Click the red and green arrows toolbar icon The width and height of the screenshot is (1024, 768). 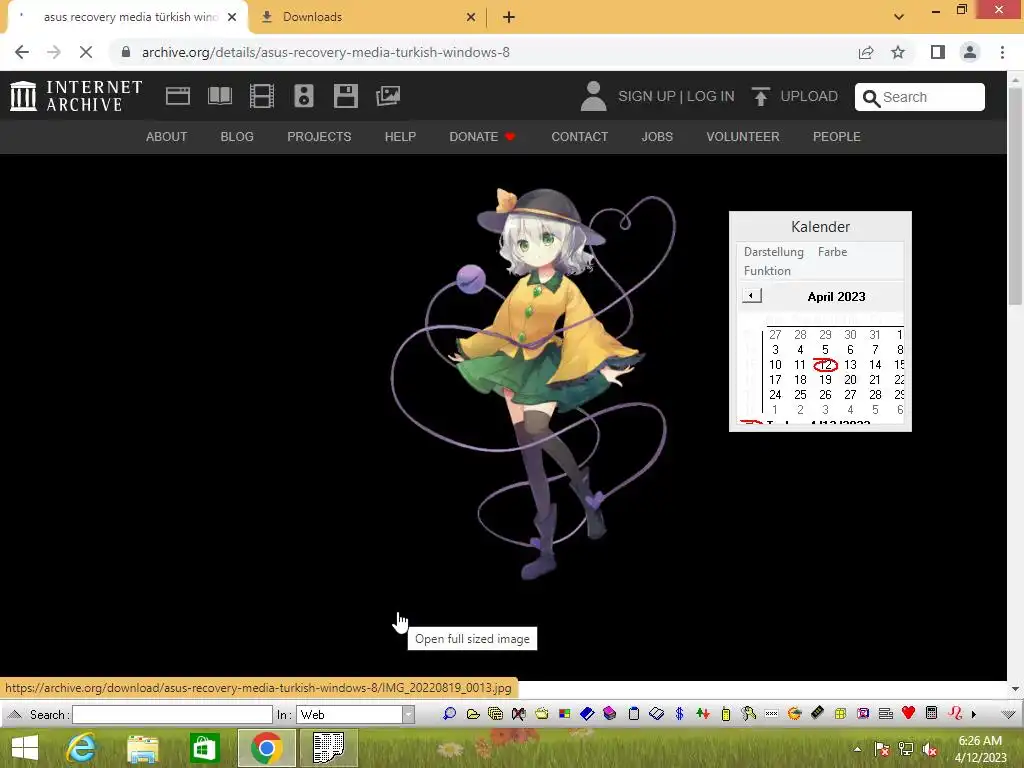(x=703, y=714)
